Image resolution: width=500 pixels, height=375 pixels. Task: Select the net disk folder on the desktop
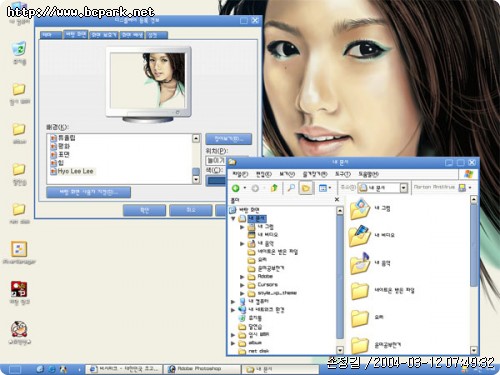coord(19,209)
